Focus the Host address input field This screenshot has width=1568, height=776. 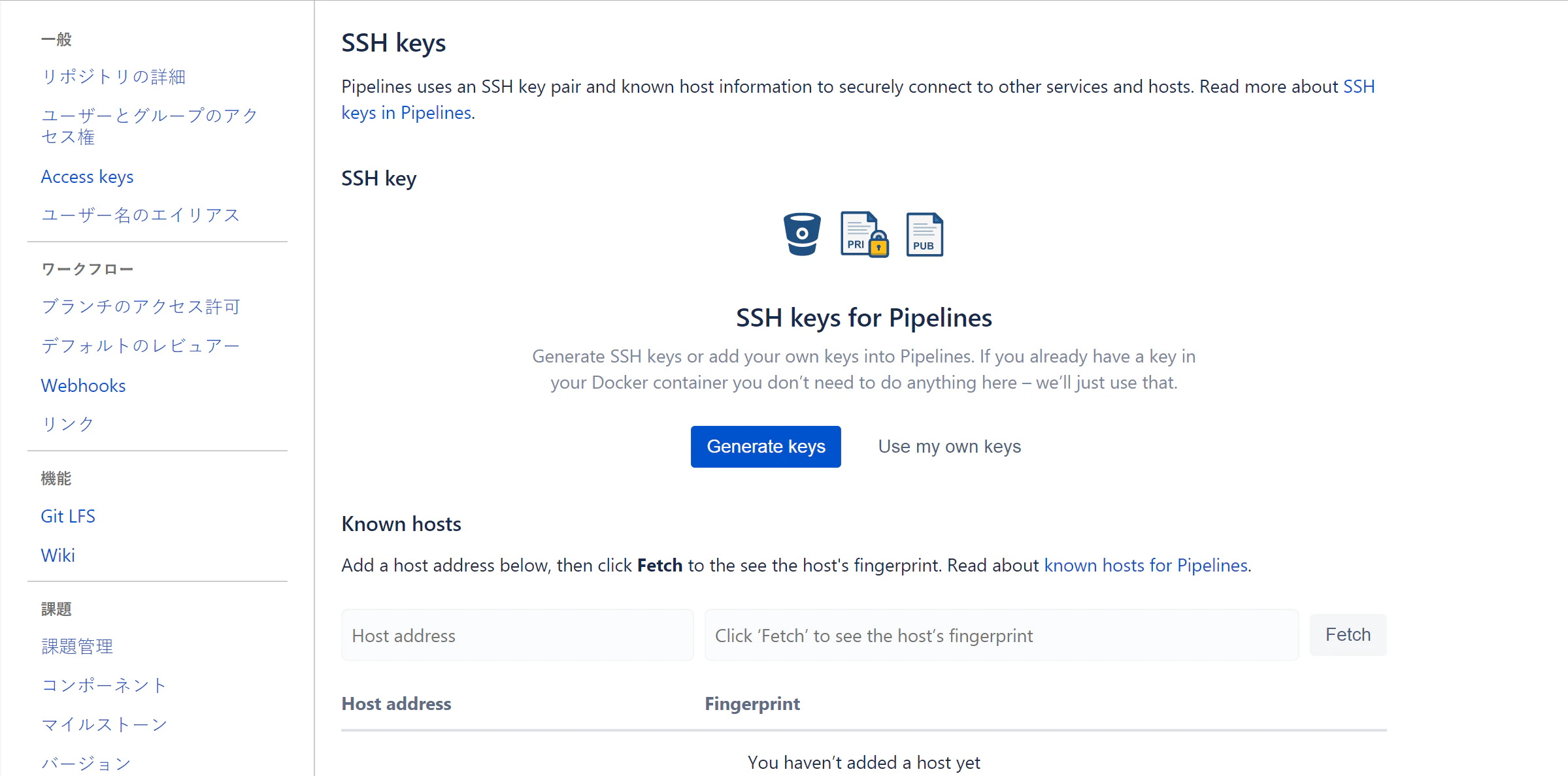point(517,636)
